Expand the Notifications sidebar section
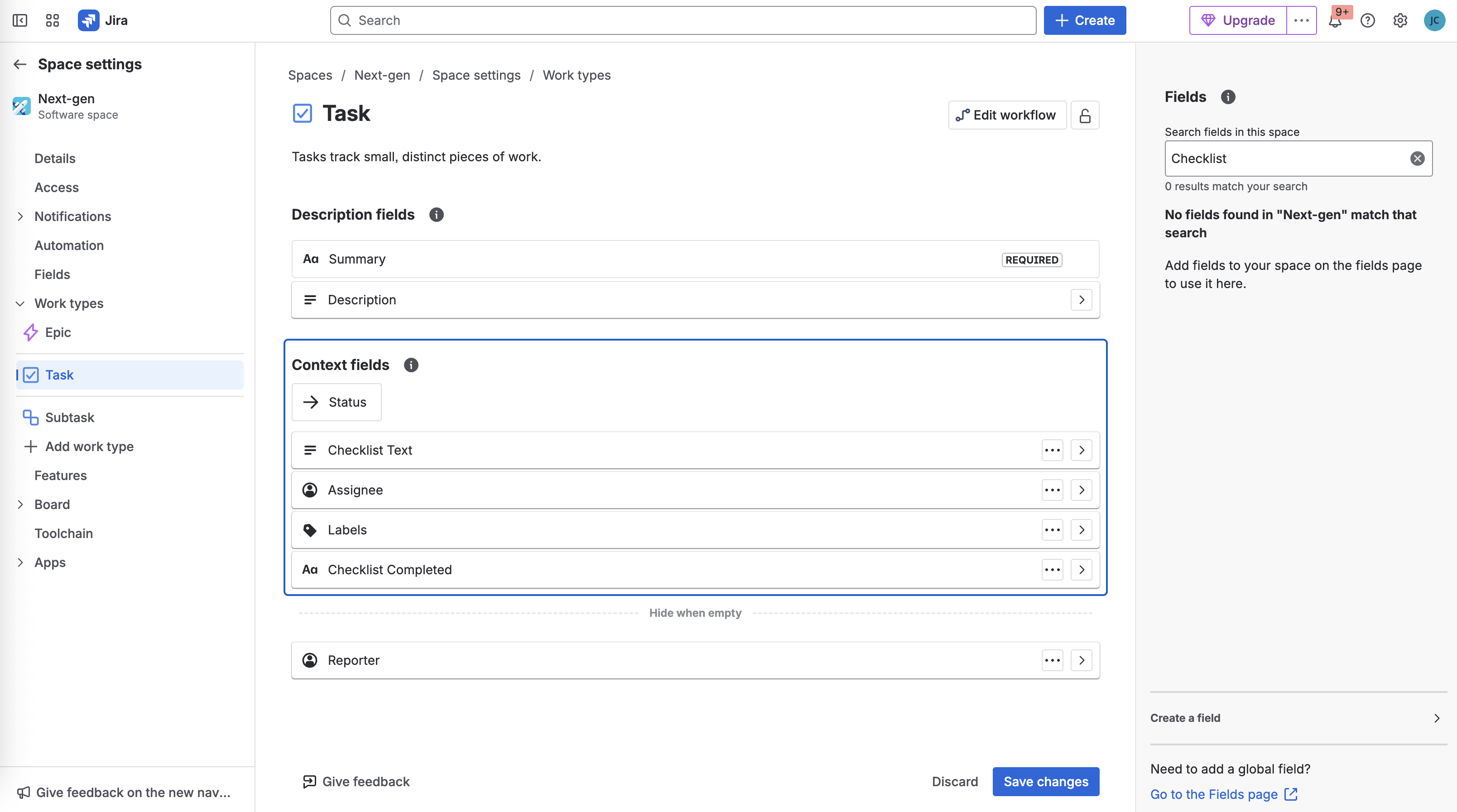The image size is (1457, 812). click(x=20, y=216)
